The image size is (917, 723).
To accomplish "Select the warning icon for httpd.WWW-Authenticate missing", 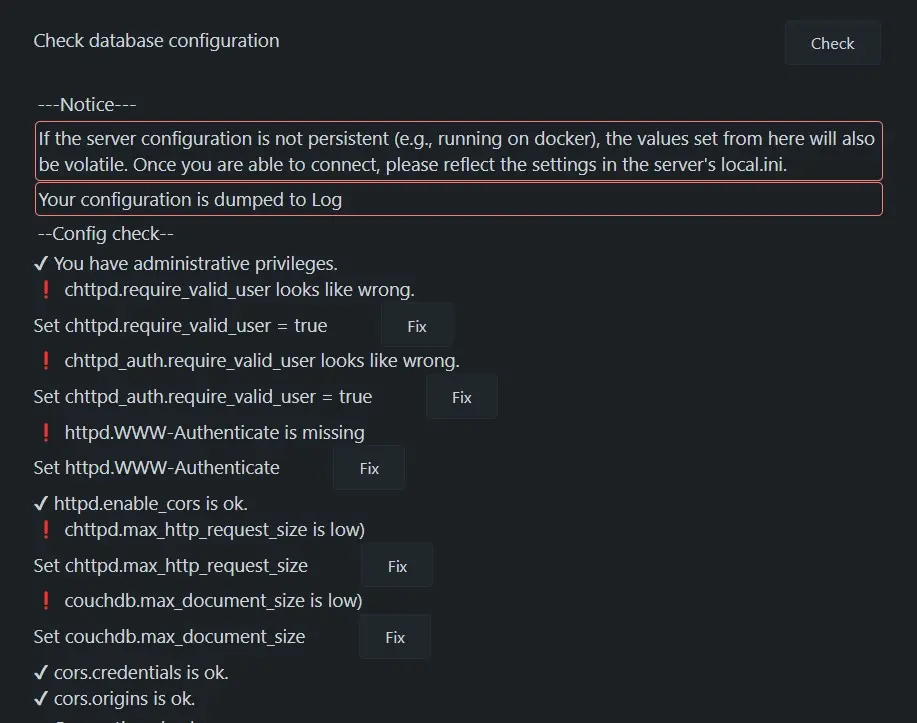I will tap(45, 433).
